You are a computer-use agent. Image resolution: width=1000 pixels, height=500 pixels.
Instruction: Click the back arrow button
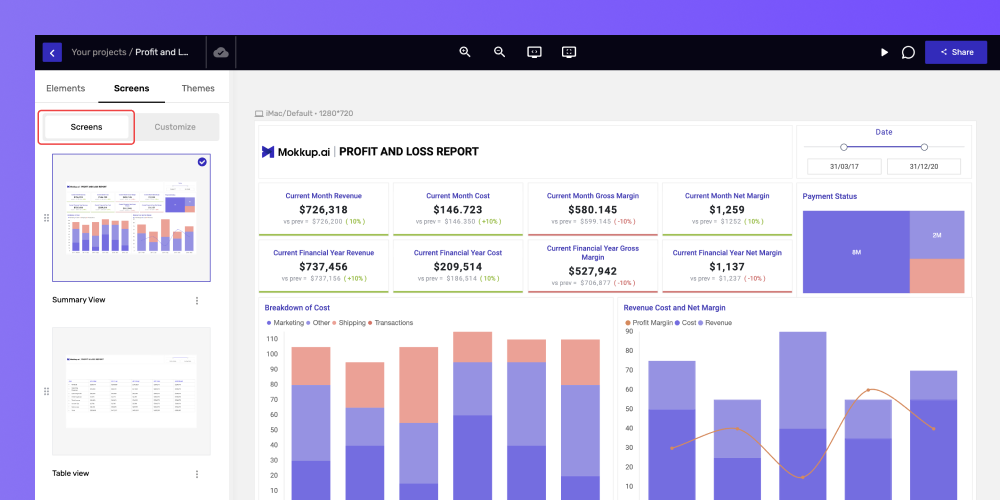point(52,52)
